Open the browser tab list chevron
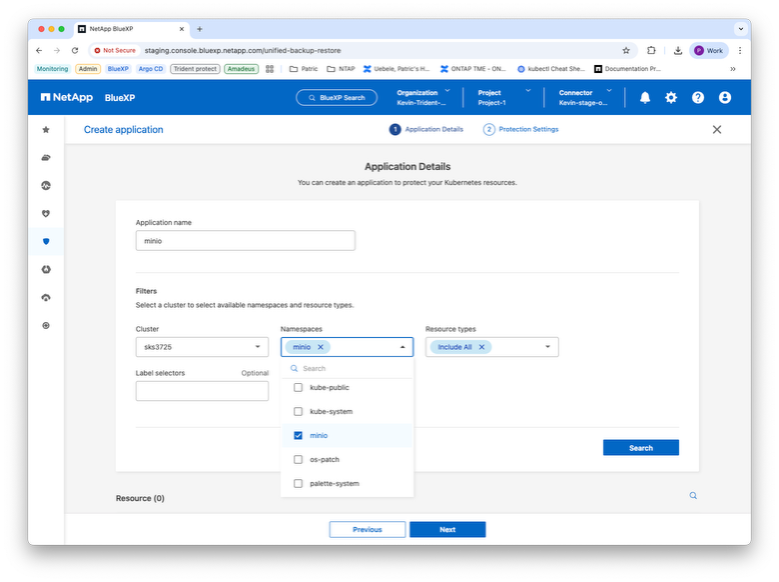779x582 pixels. tap(741, 29)
